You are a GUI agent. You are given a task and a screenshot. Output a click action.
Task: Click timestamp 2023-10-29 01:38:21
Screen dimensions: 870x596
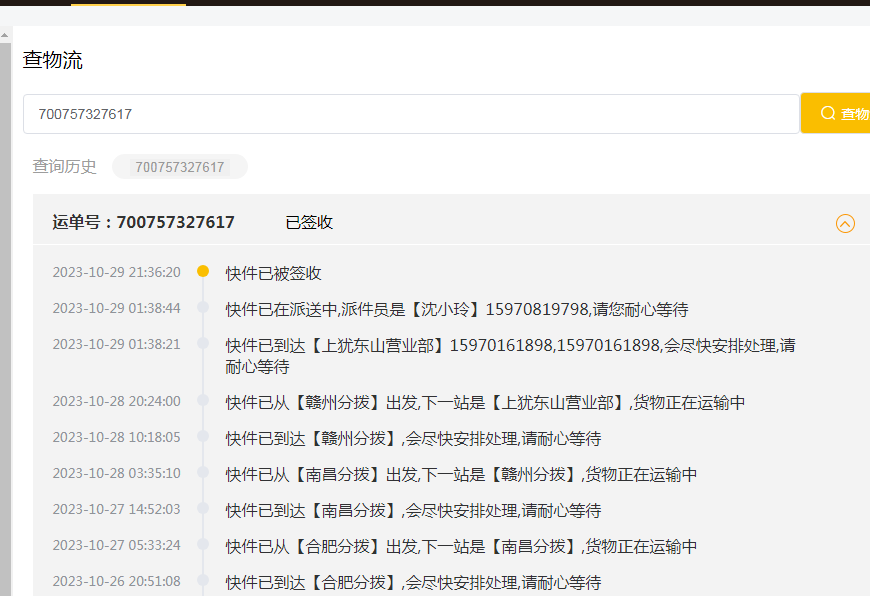click(x=117, y=345)
